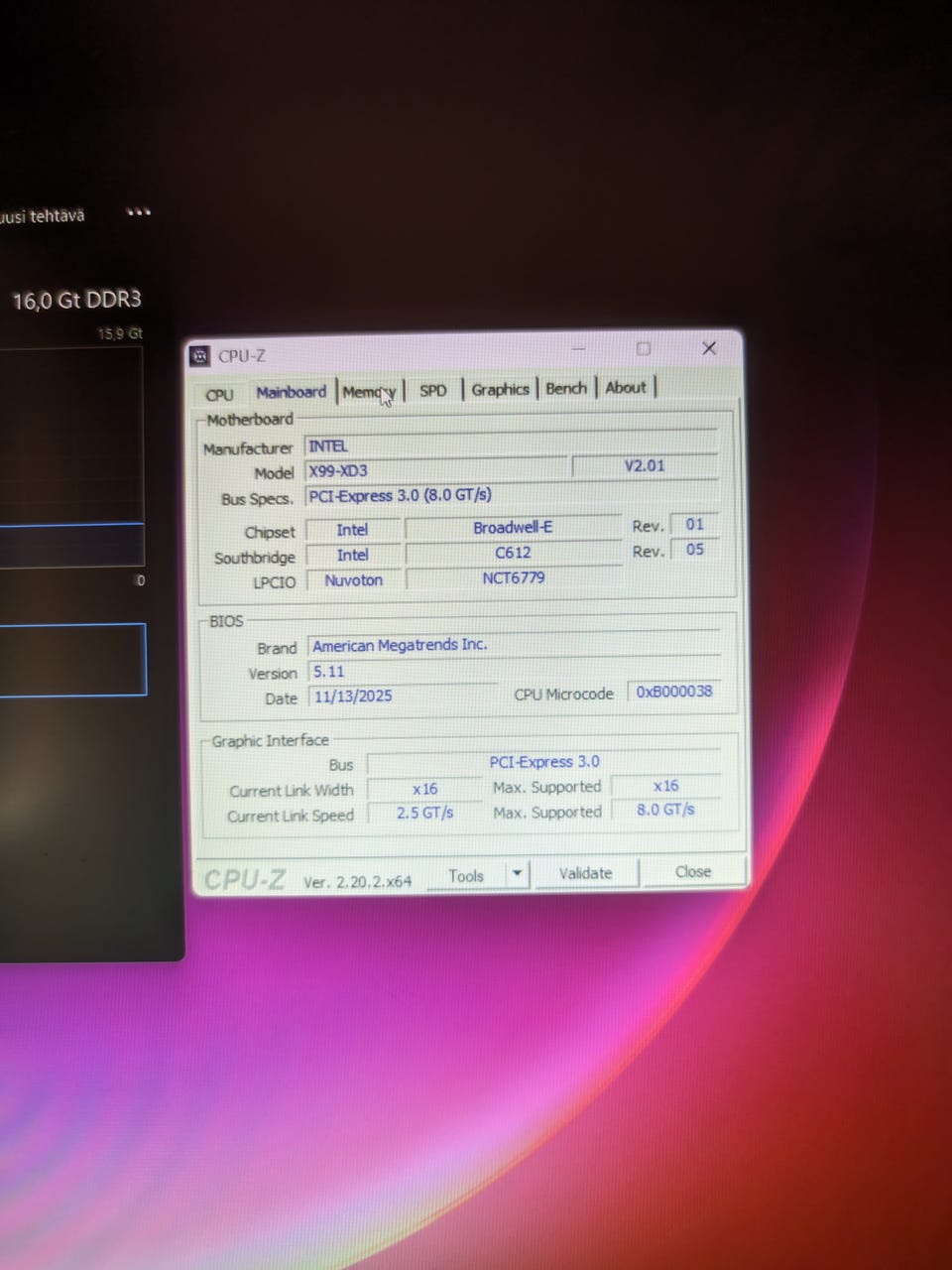Click the Current Link Width x16 value
The width and height of the screenshot is (952, 1270).
tap(424, 789)
